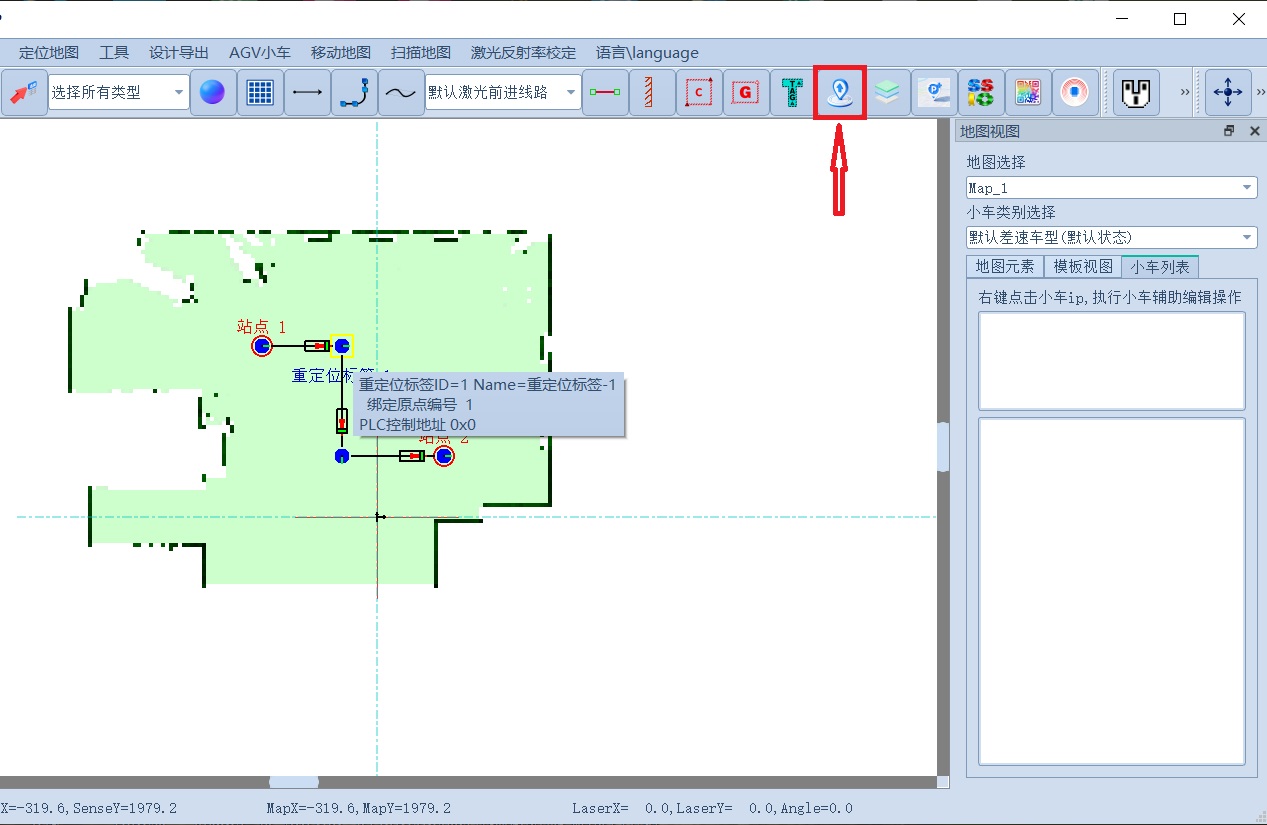Viewport: 1267px width, 825px height.
Task: Open the '设计导出' menu
Action: point(179,53)
